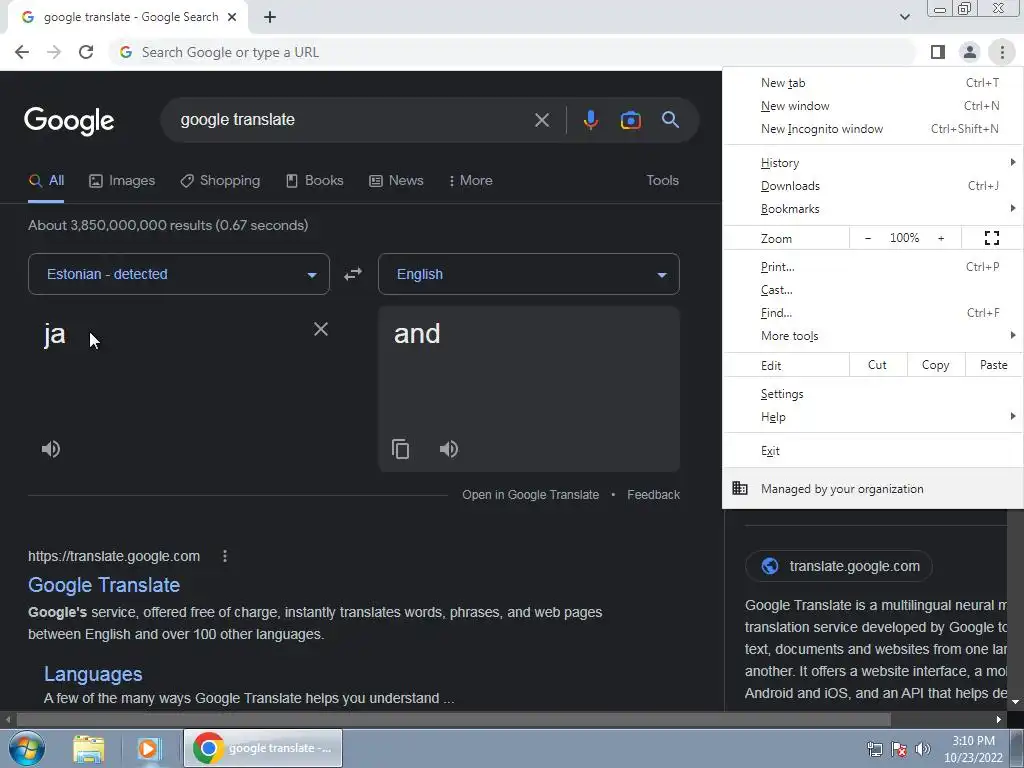The image size is (1024, 768).
Task: Search by image with the camera icon
Action: [630, 120]
